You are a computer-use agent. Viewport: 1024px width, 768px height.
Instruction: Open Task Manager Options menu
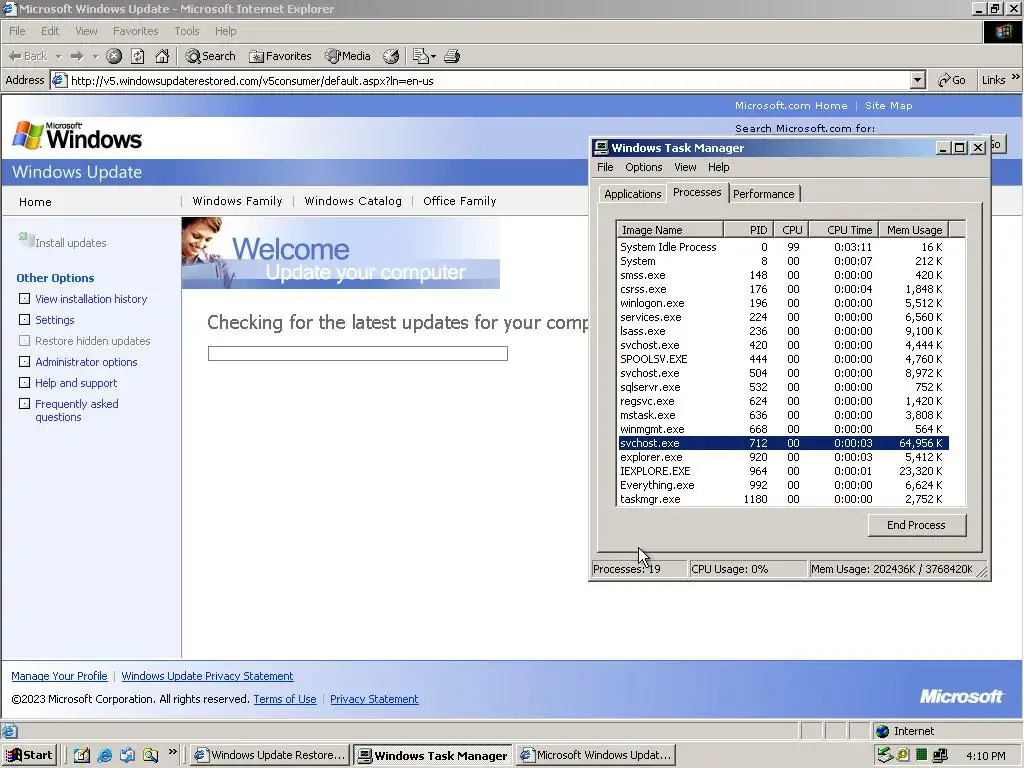643,167
